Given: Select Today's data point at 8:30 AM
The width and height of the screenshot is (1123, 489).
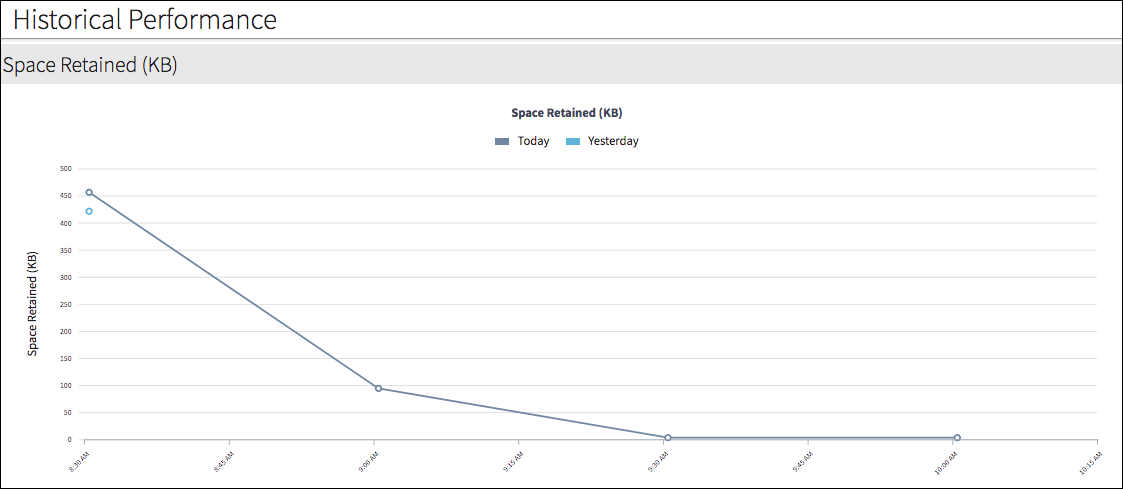Looking at the screenshot, I should [x=89, y=192].
